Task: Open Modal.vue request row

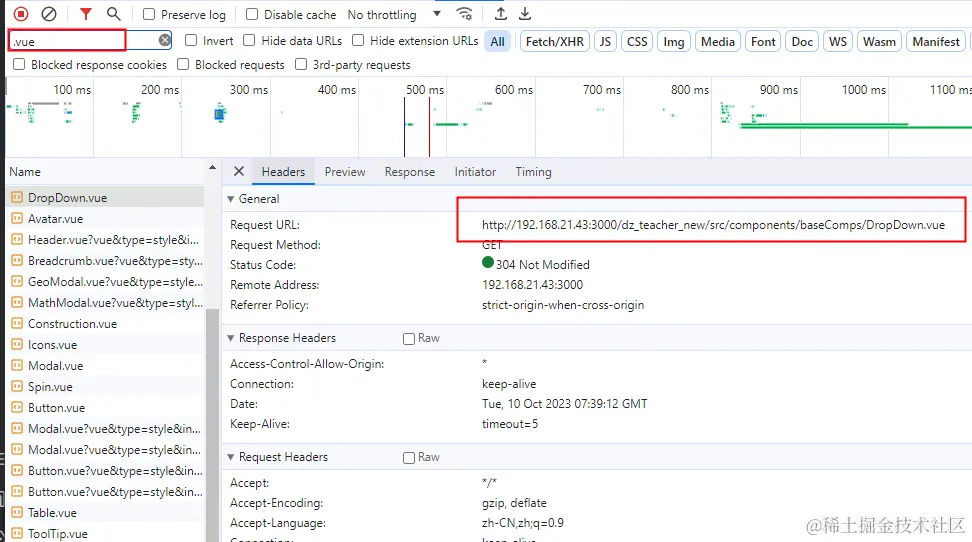Action: coord(105,365)
